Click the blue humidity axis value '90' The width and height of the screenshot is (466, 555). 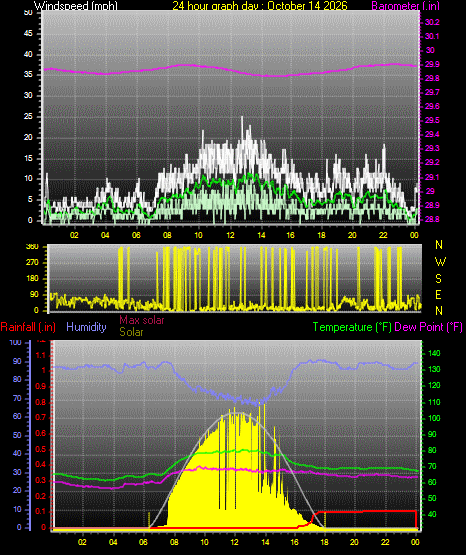(17, 361)
